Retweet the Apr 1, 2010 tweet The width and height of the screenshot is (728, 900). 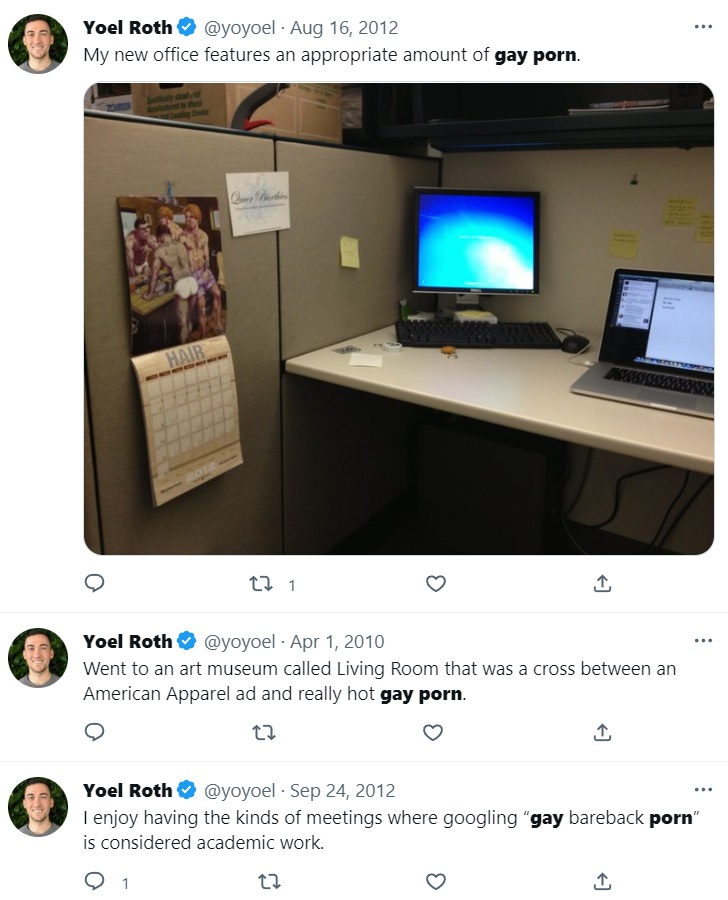tap(264, 733)
